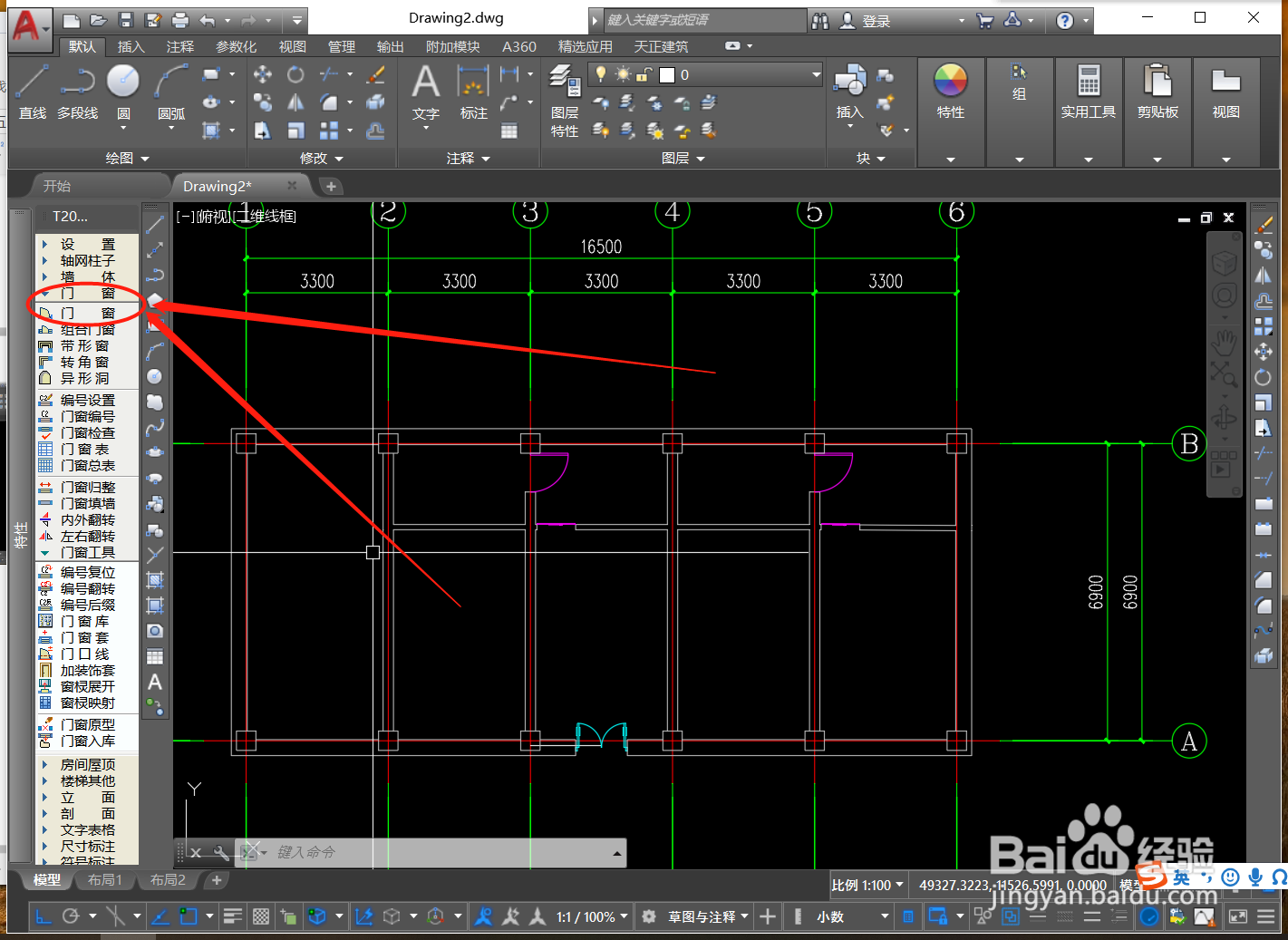Toggle annotation visibility icon in status bar
Viewport: 1288px width, 940px height.
tap(484, 916)
